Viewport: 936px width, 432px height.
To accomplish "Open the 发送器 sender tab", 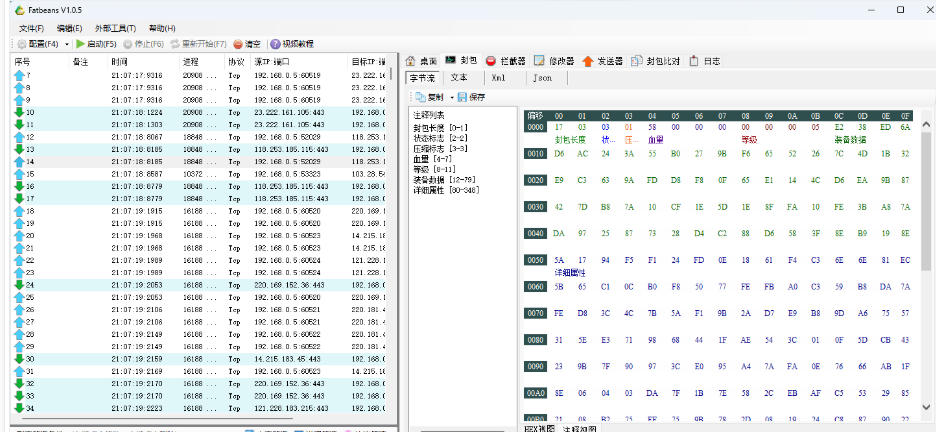I will [x=603, y=61].
